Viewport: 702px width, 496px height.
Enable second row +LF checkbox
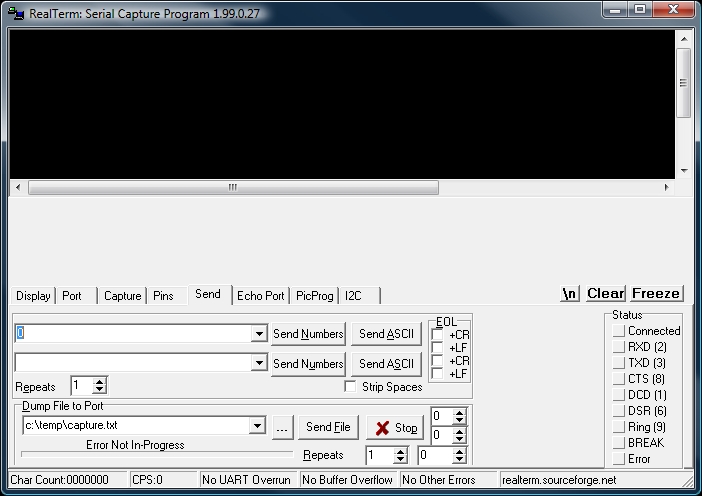437,373
